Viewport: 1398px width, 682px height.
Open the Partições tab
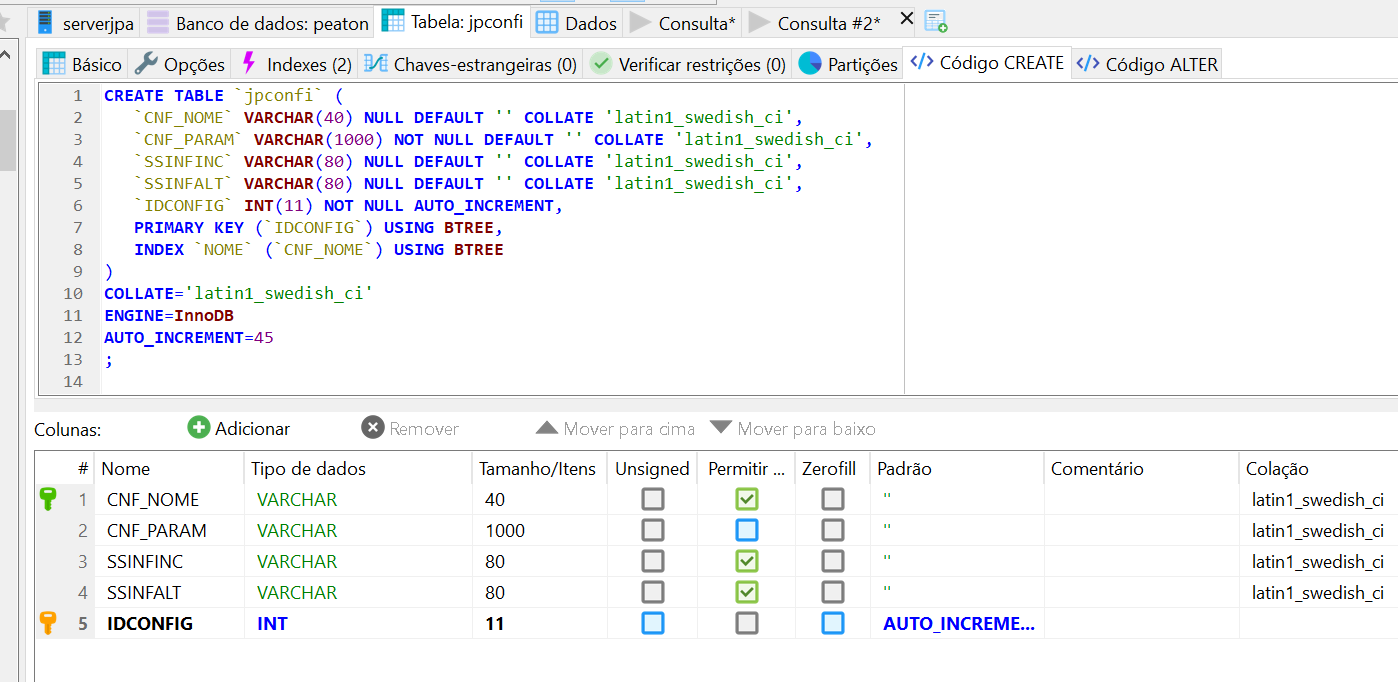pos(849,65)
